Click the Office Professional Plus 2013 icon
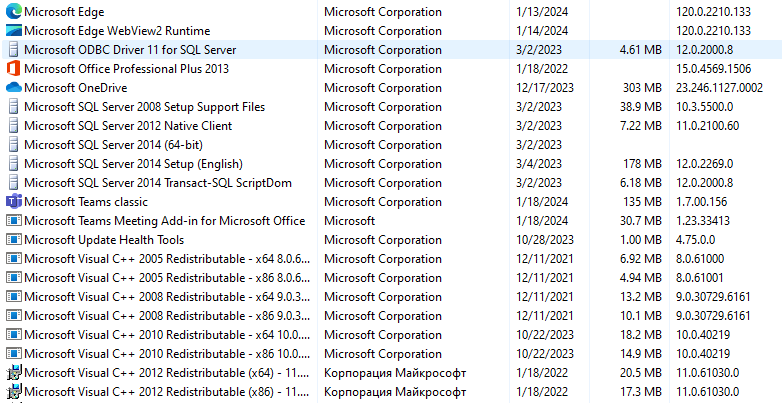Image resolution: width=782 pixels, height=403 pixels. click(13, 68)
